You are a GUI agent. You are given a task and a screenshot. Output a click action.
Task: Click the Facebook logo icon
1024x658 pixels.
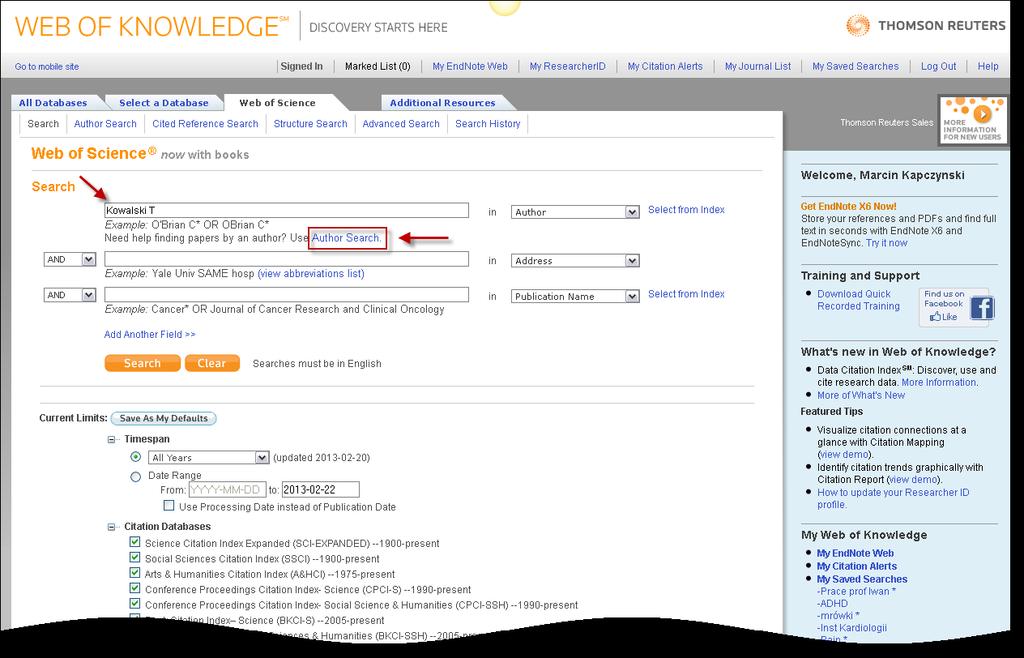tap(982, 307)
